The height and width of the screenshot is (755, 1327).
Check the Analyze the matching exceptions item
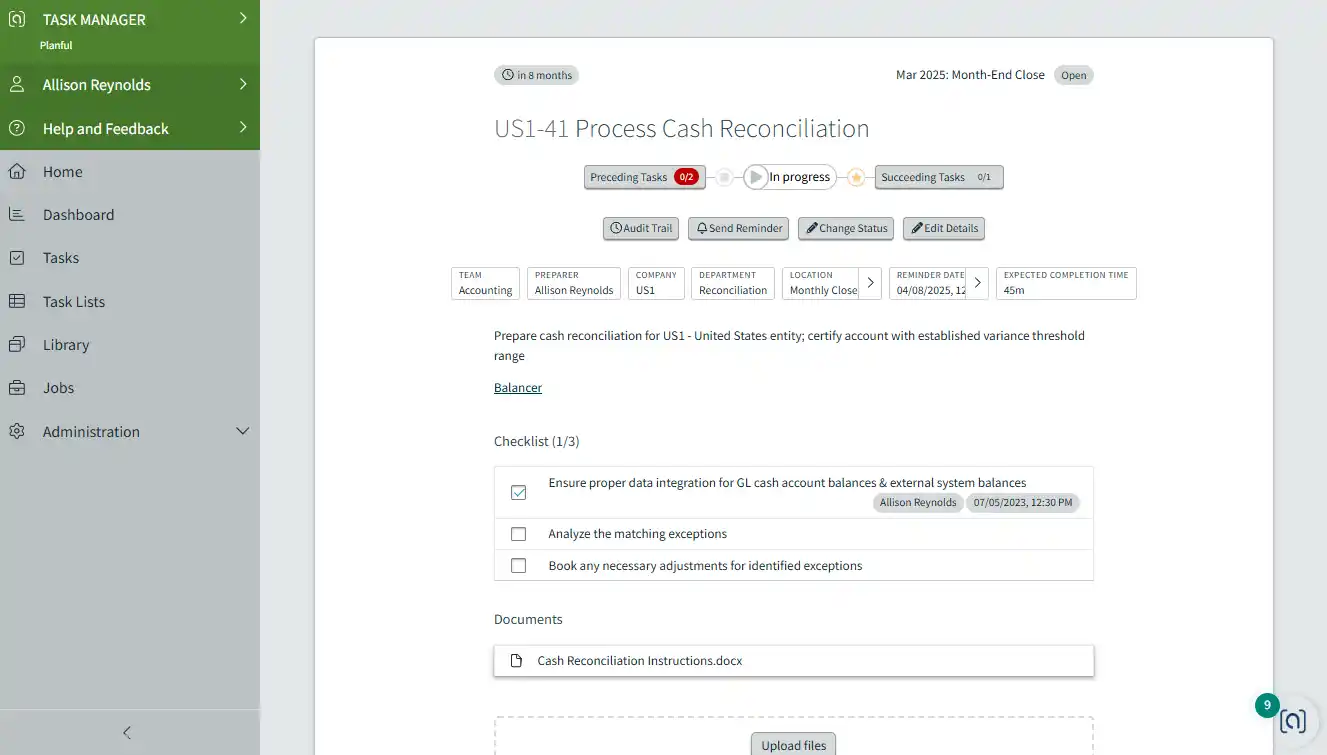[518, 533]
